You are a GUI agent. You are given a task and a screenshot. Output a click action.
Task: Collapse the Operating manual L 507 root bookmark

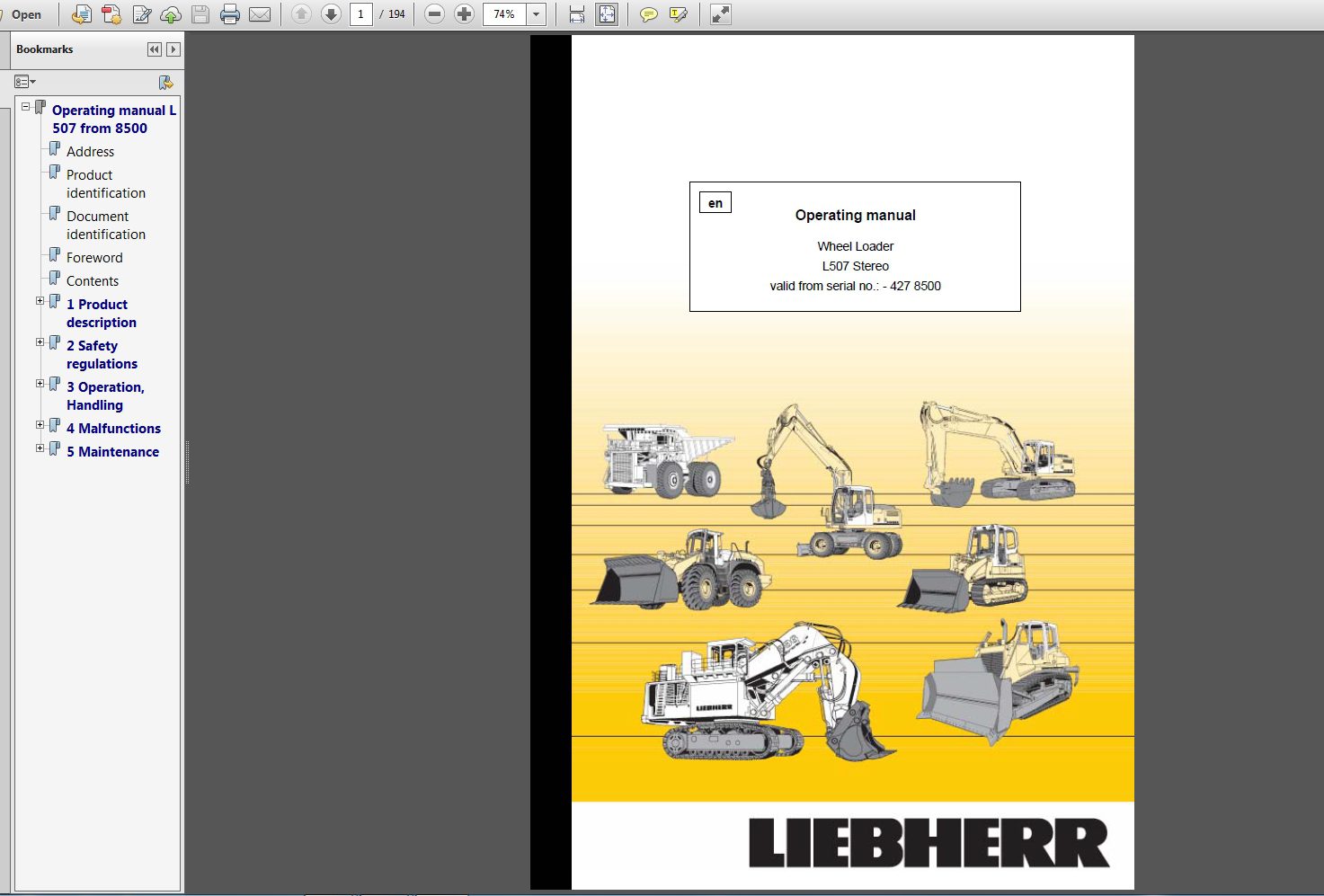pyautogui.click(x=26, y=107)
